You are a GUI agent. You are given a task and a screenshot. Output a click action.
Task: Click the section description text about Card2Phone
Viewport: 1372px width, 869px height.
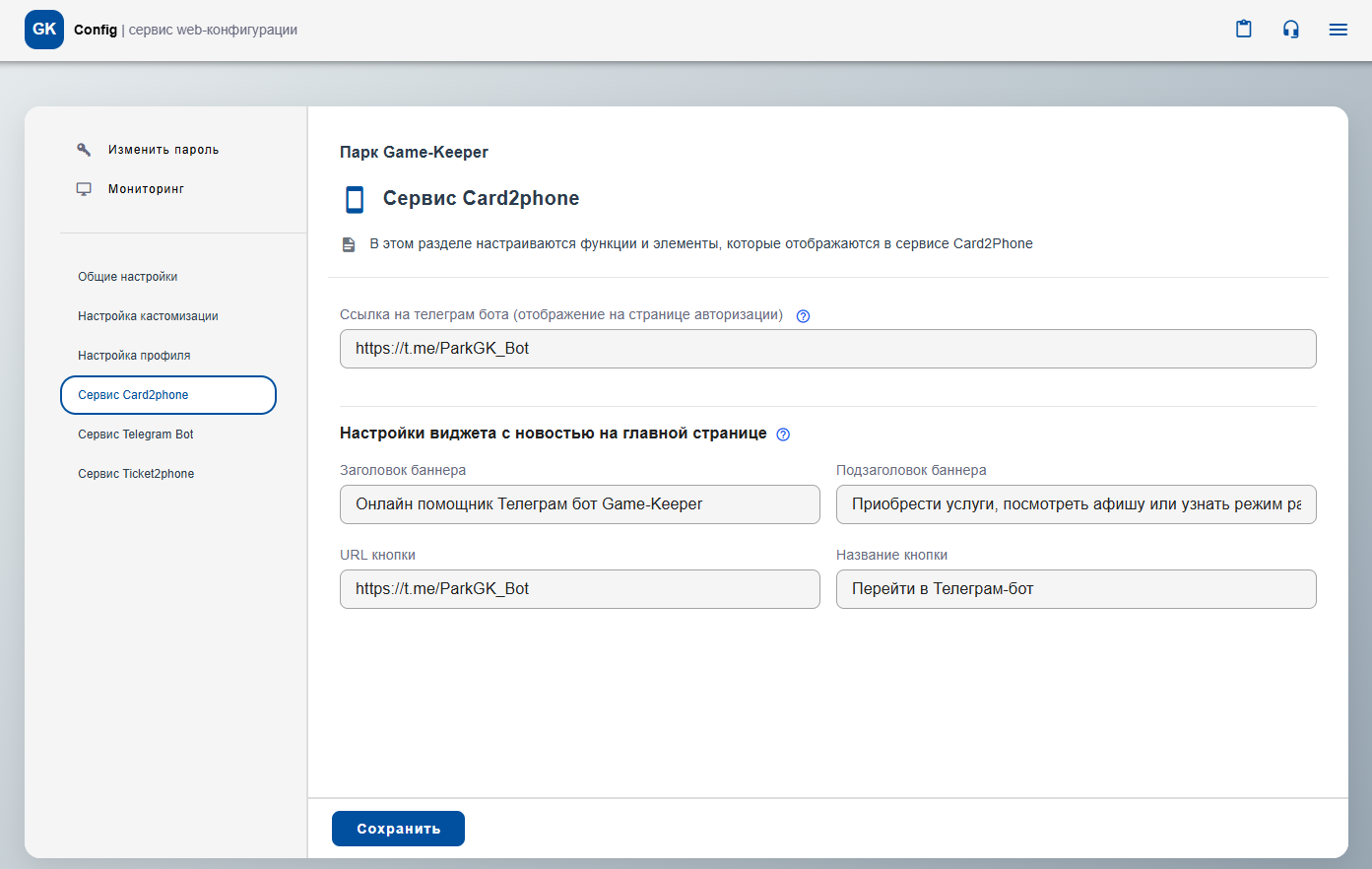[x=701, y=243]
